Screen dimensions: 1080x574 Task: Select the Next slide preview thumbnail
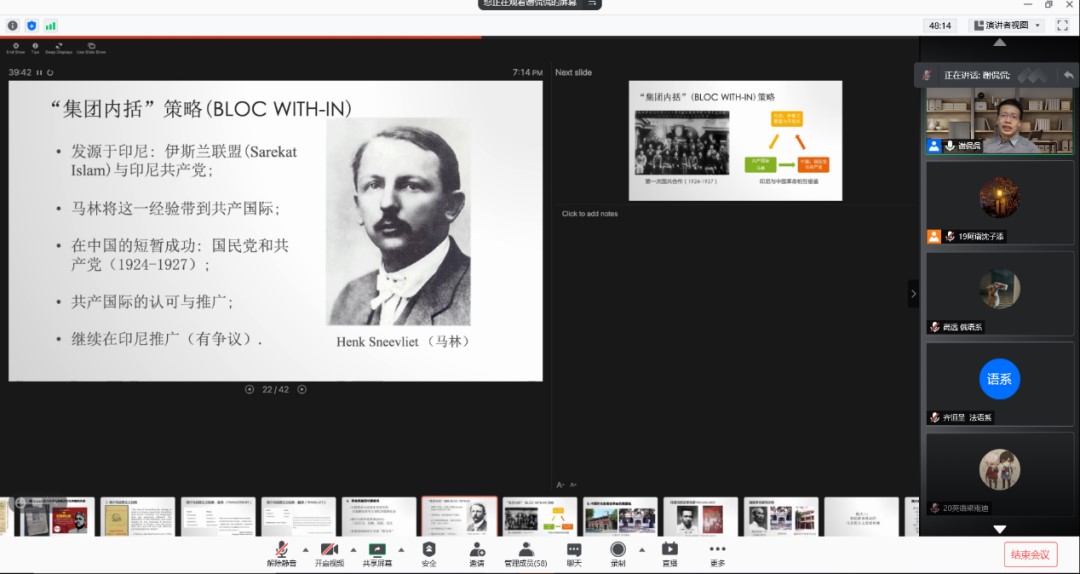pos(735,140)
